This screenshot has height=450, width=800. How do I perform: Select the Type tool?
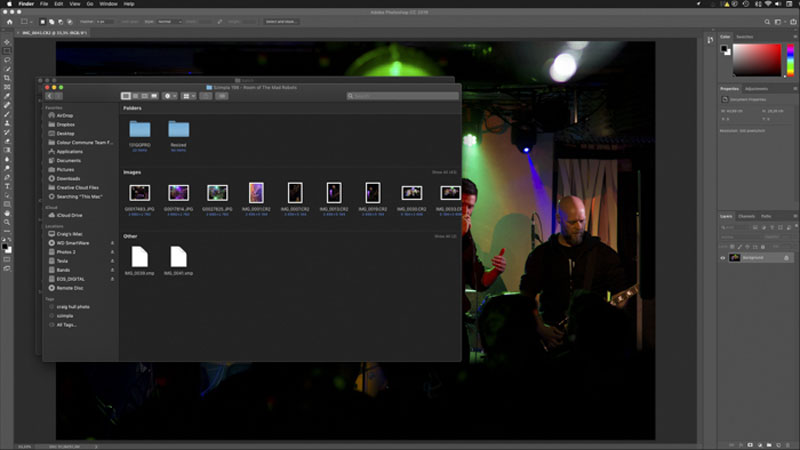point(7,186)
